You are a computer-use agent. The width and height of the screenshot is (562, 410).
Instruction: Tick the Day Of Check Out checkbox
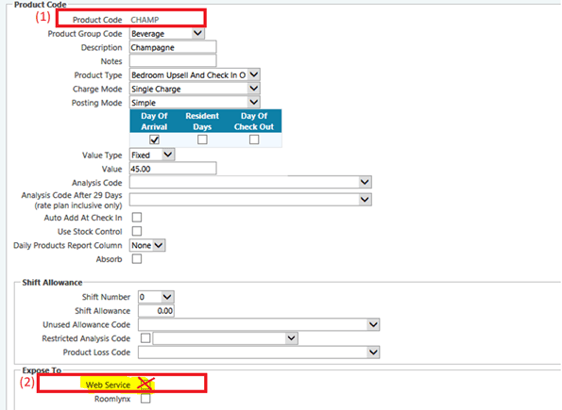254,139
